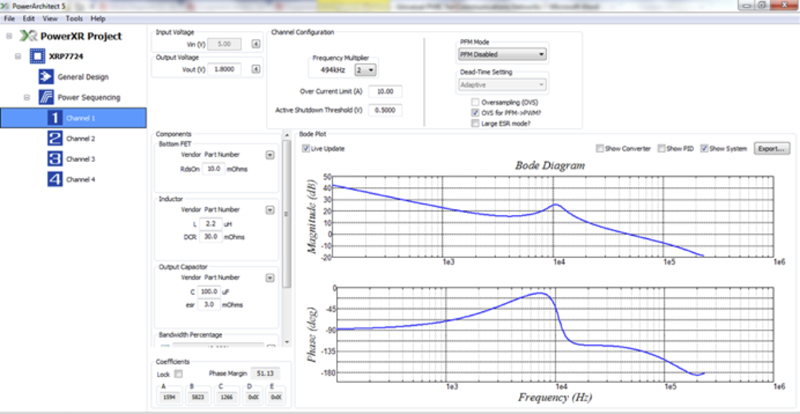800x414 pixels.
Task: Select Channel 4 in the tree
Action: pos(81,179)
